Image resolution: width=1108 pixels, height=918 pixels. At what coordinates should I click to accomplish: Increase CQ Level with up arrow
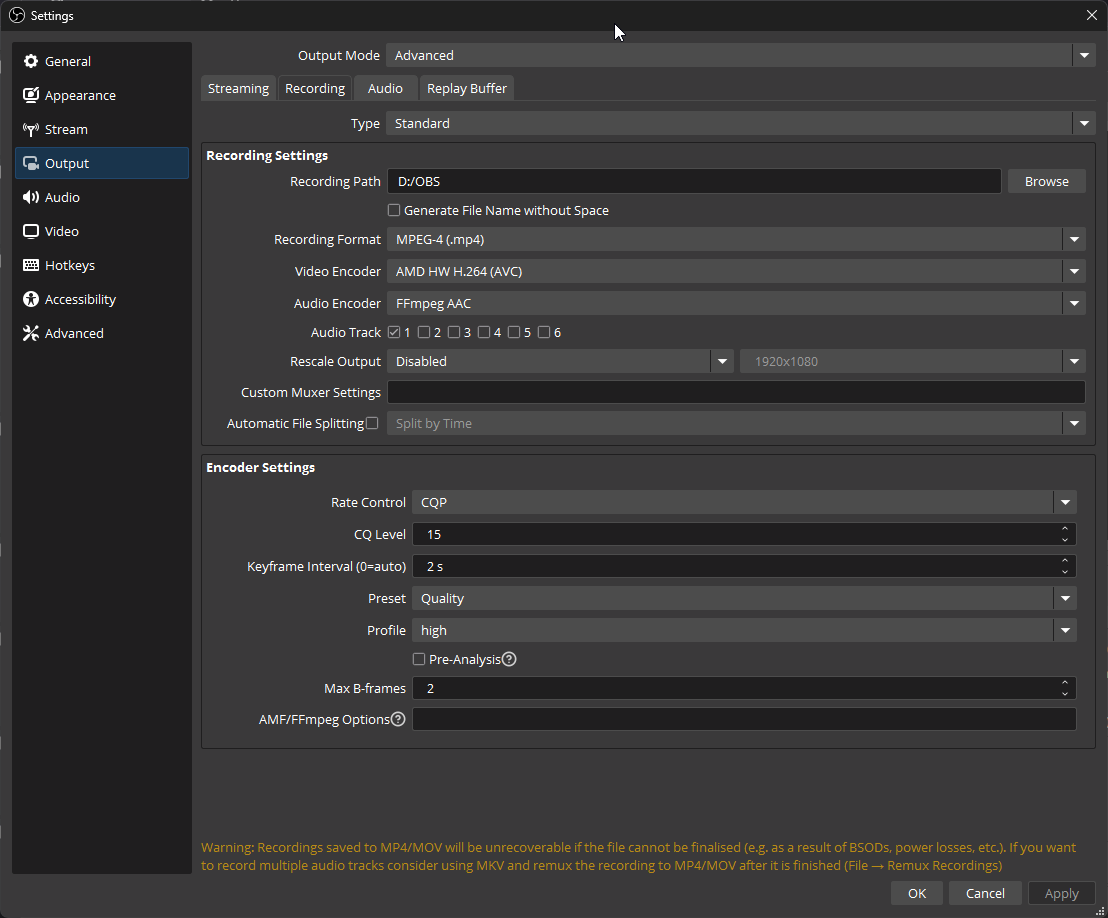click(1065, 529)
